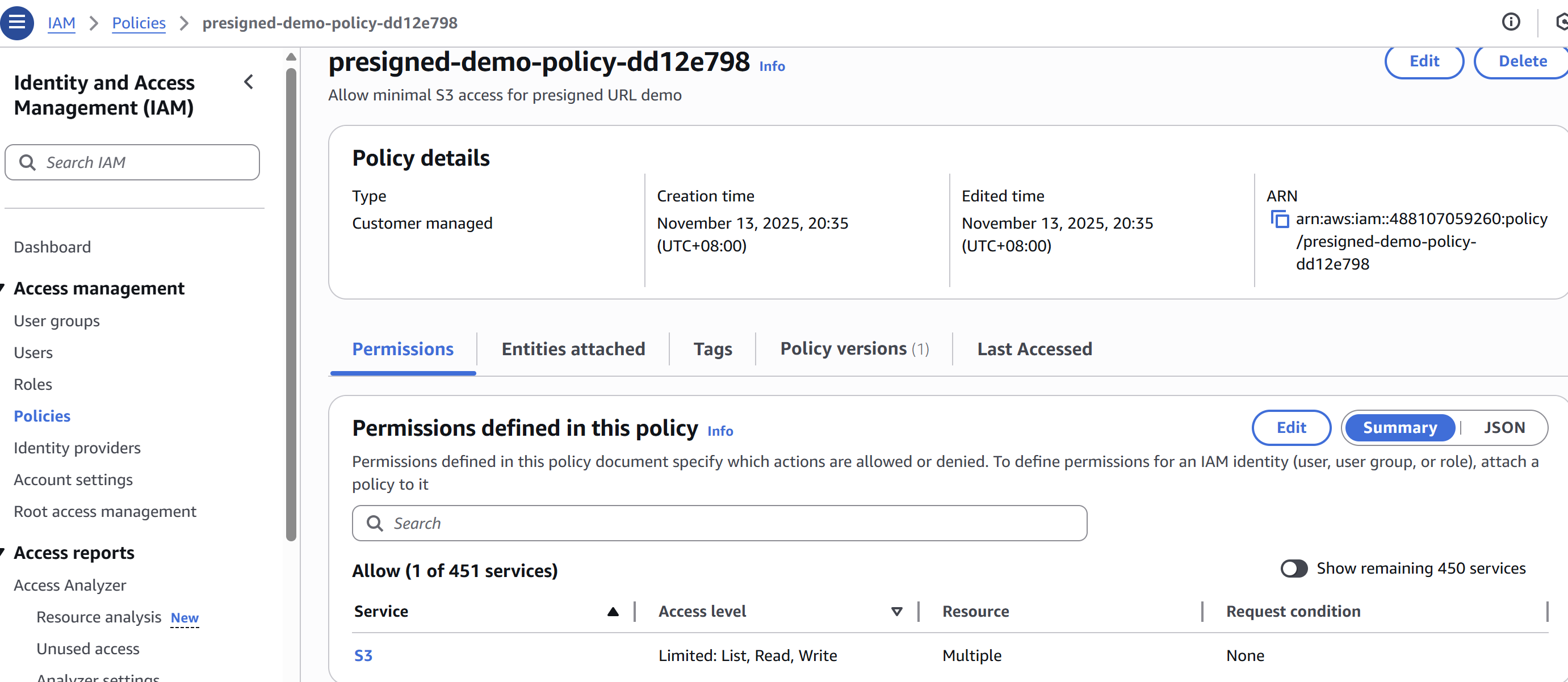
Task: Sort by Access level column arrow
Action: coord(896,612)
